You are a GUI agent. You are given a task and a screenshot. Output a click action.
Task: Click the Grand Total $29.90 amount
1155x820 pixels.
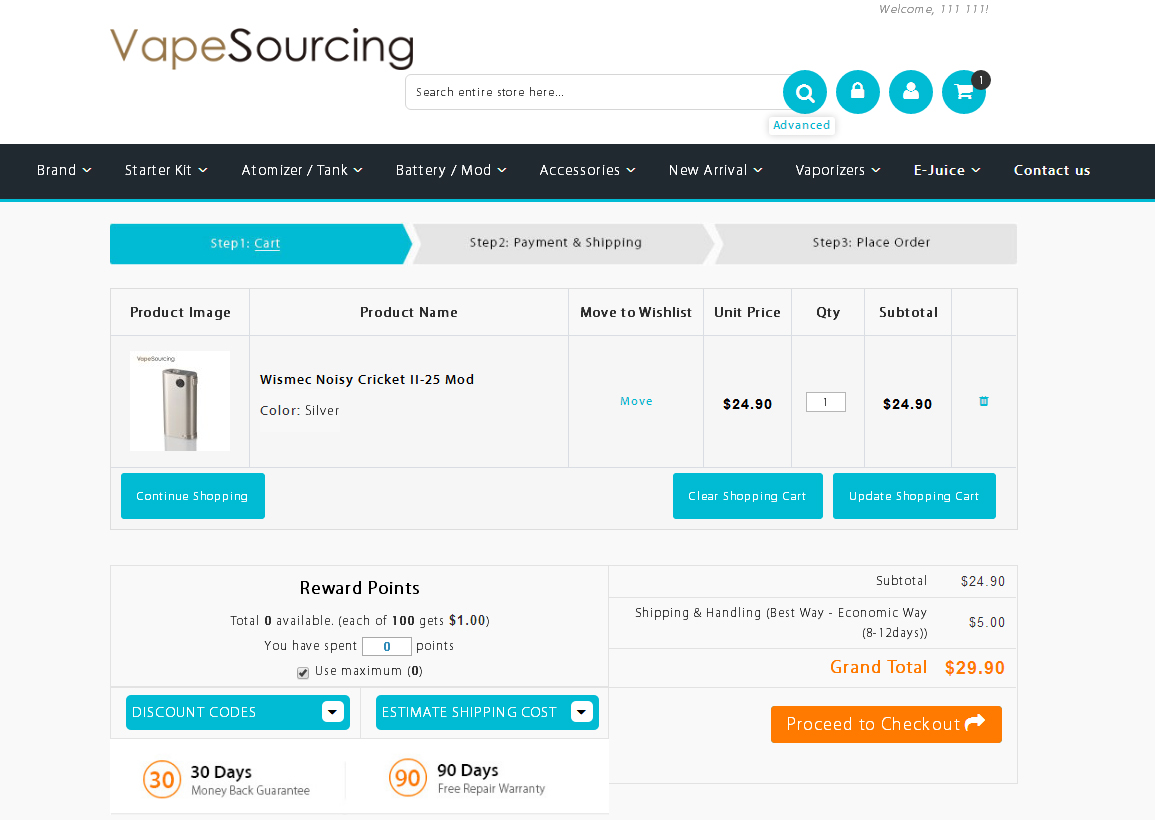[975, 668]
